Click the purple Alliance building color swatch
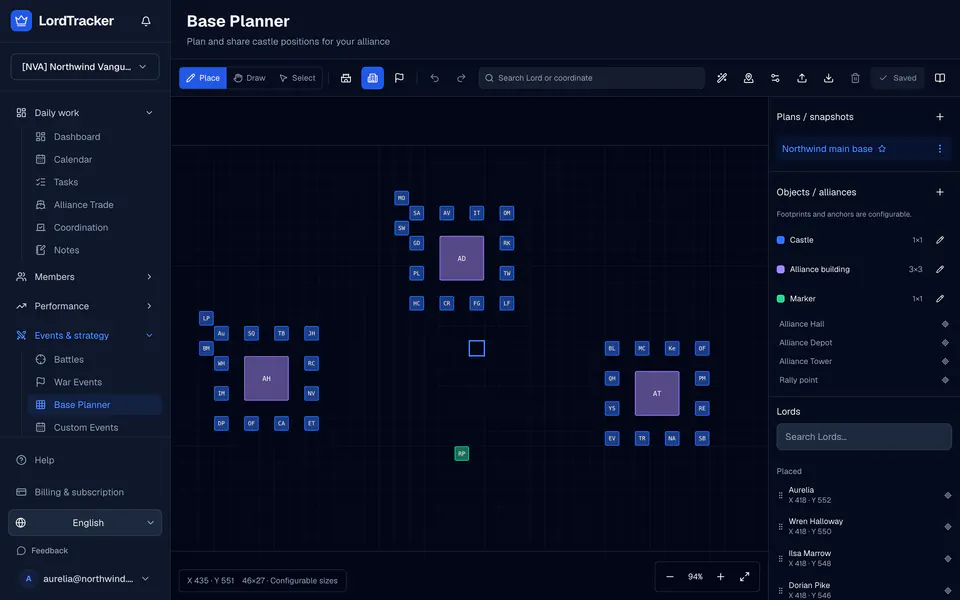 781,269
